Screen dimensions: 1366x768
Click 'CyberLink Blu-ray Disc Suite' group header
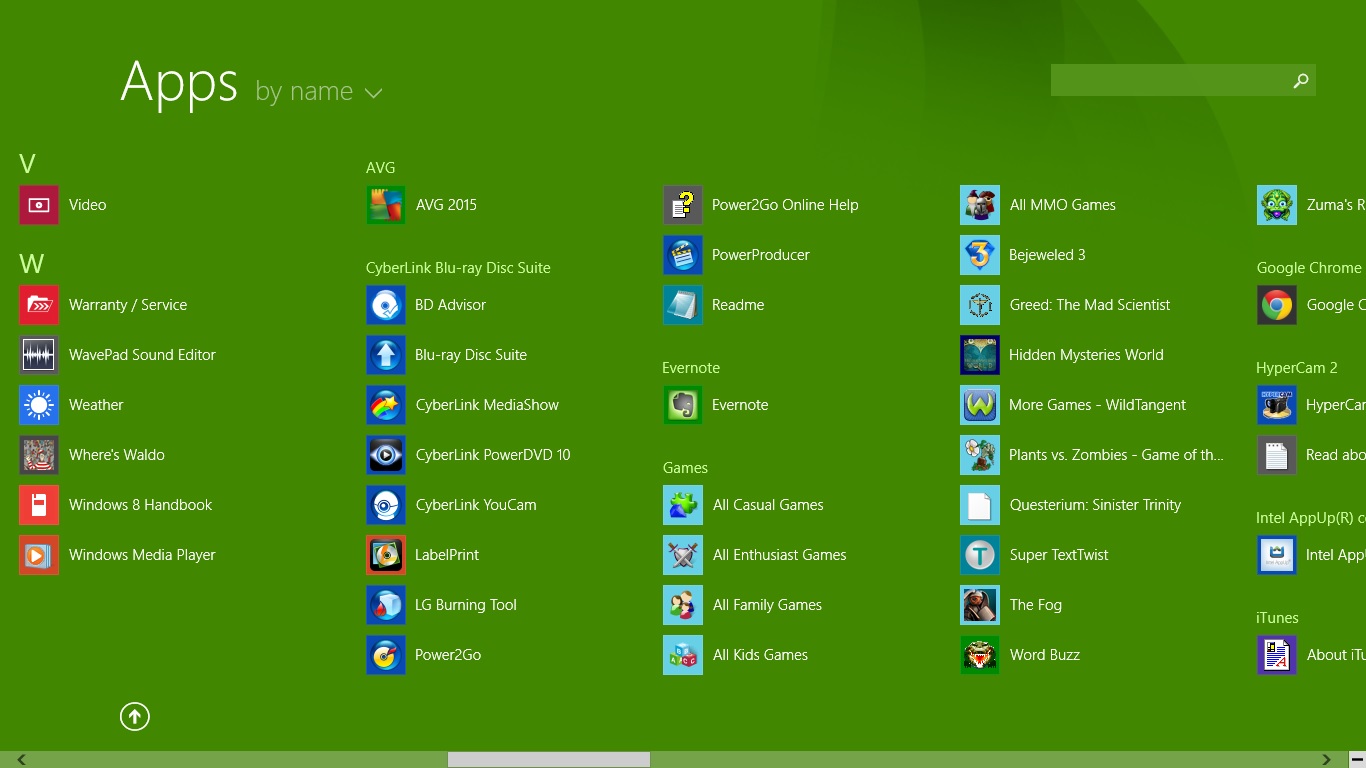click(458, 268)
